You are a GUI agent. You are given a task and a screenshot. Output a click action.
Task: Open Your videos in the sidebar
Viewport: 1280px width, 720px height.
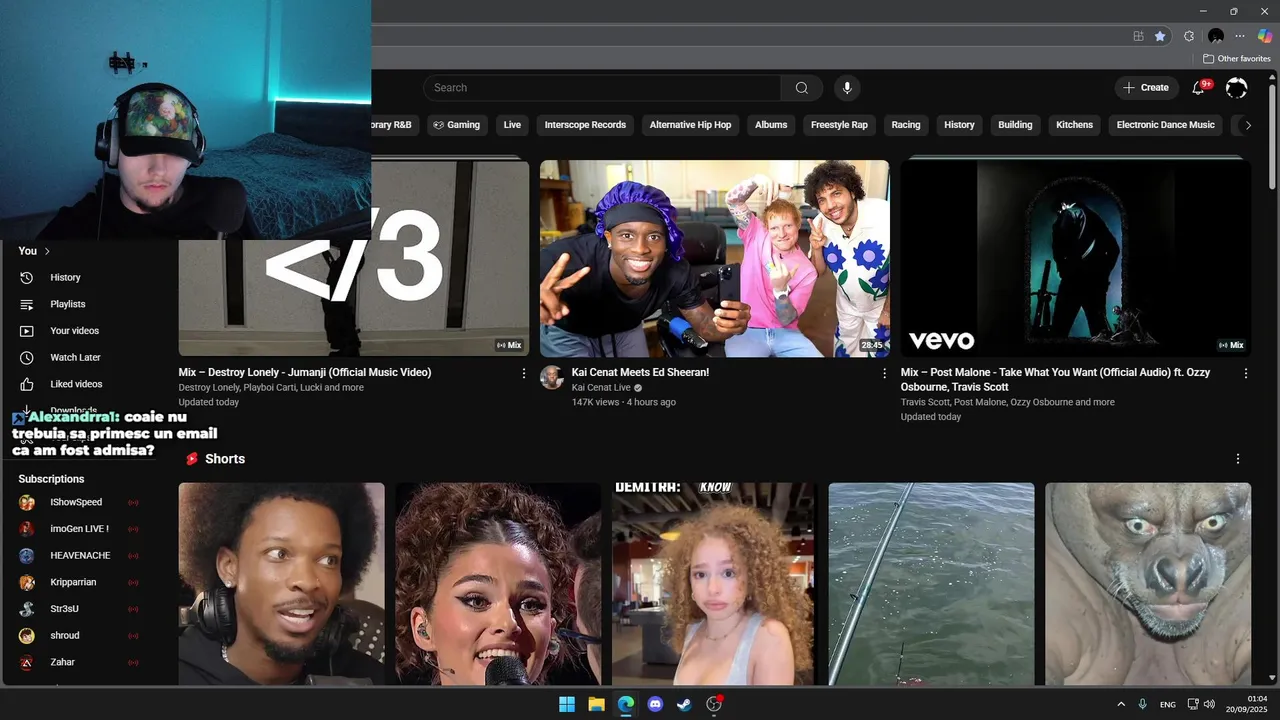tap(74, 331)
